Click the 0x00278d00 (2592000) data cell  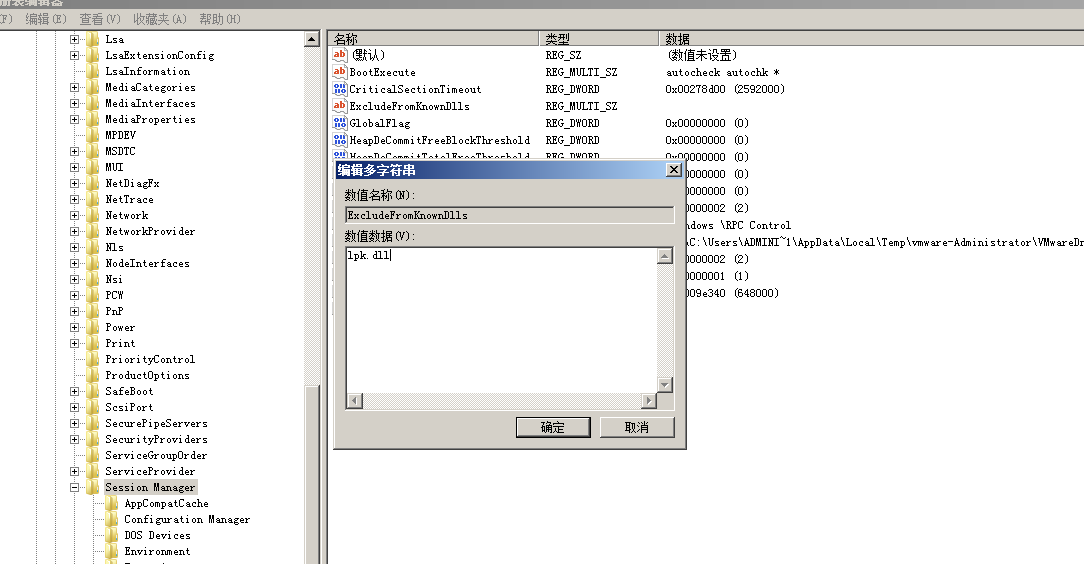tap(725, 89)
